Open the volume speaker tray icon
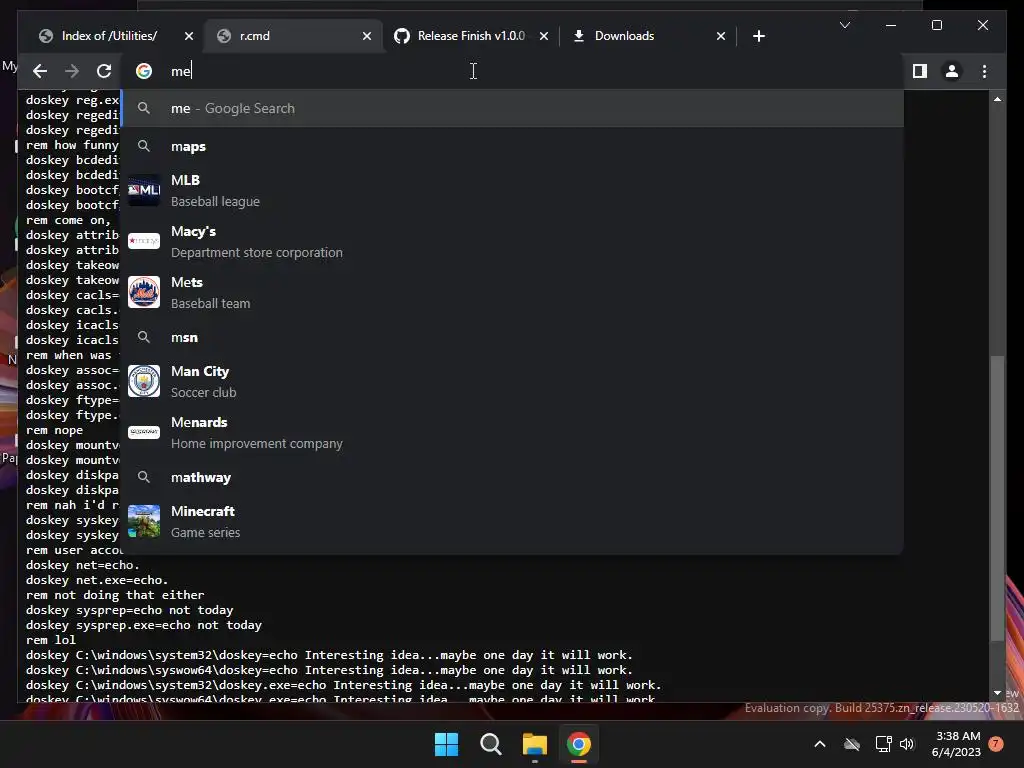Screen dimensions: 1024x768 point(907,744)
